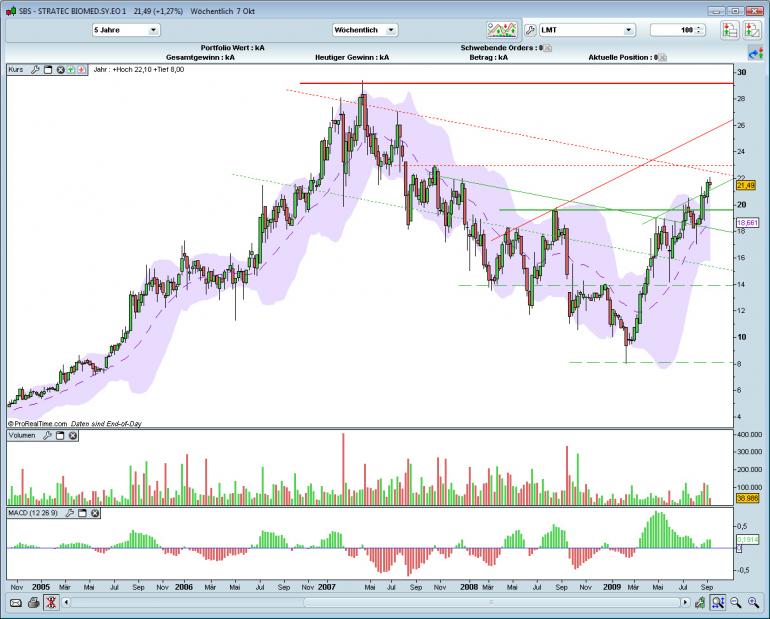The width and height of the screenshot is (770, 619).
Task: Click Jahr Hoch 22,10 Tief 8,00 text
Action: [x=139, y=70]
